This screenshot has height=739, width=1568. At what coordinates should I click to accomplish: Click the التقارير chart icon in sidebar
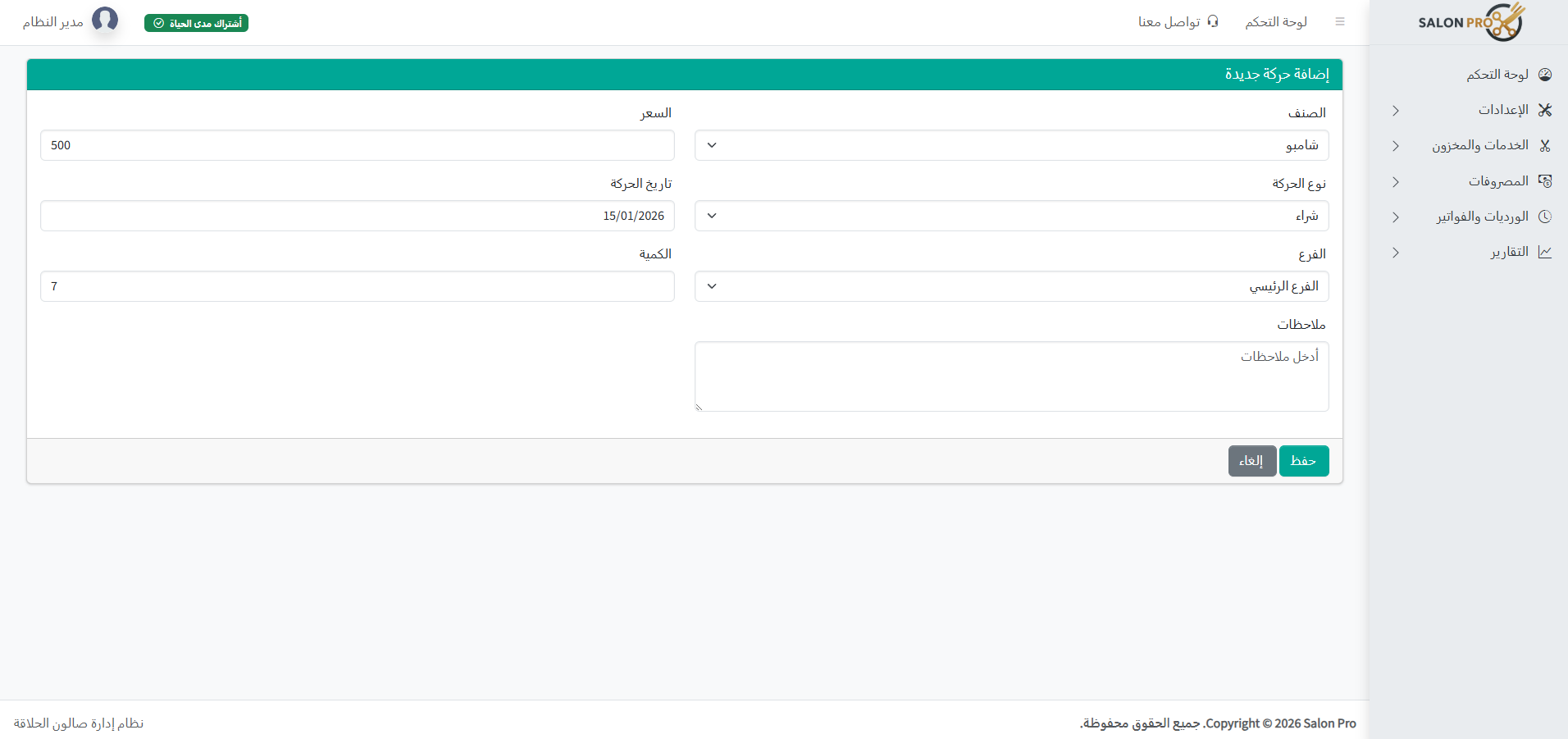[1545, 252]
